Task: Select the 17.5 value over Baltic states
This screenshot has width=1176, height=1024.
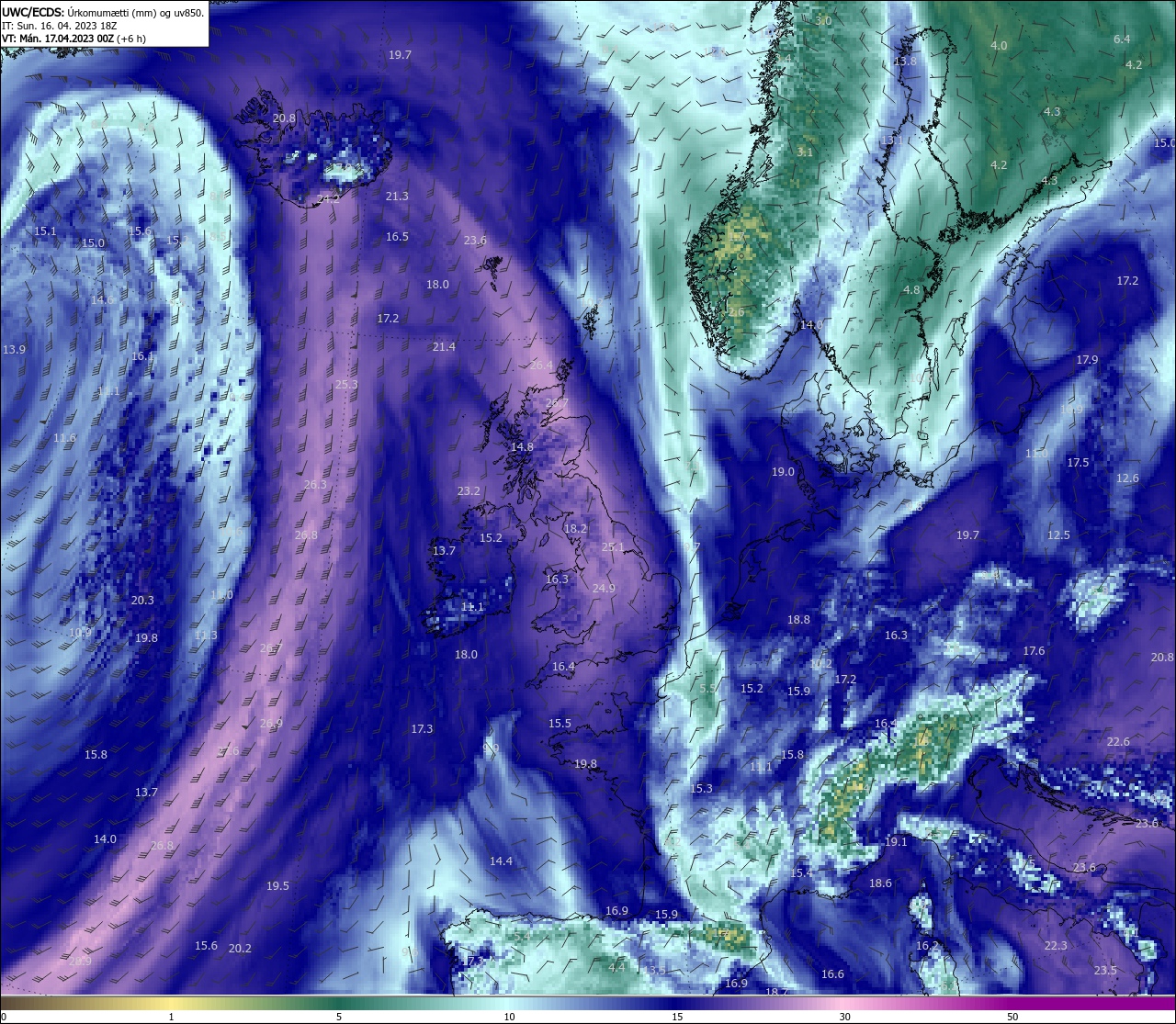Action: coord(1078,463)
